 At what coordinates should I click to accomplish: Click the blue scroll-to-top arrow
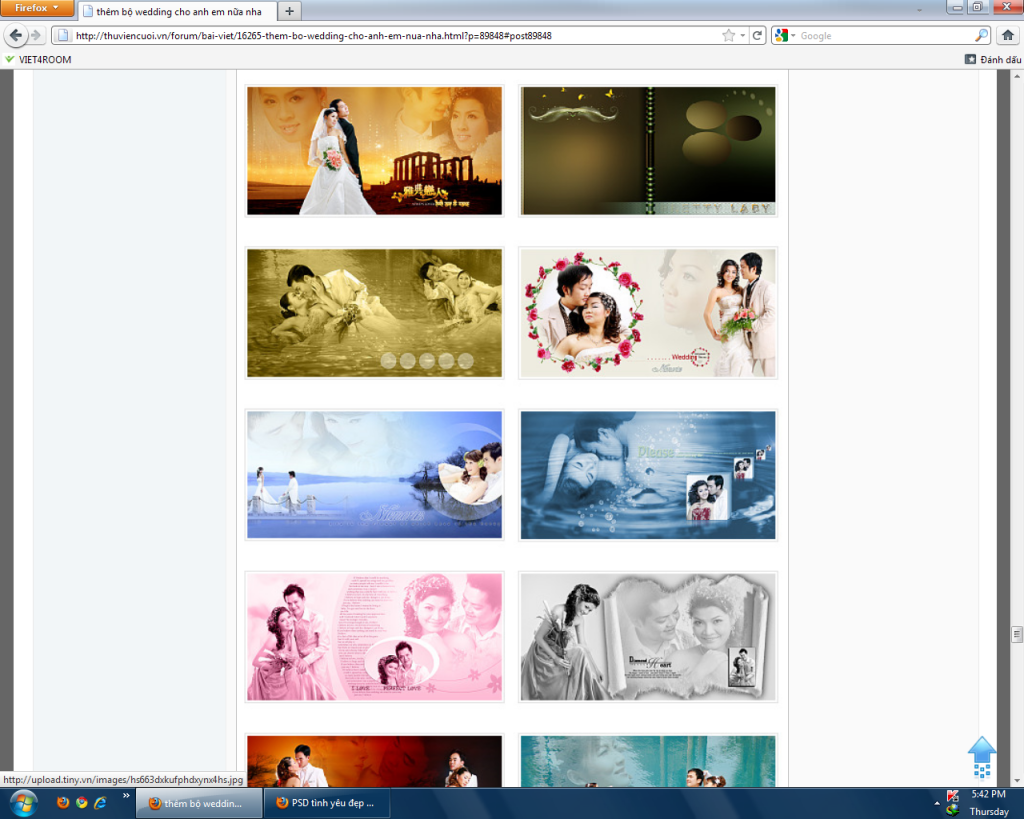pyautogui.click(x=982, y=757)
